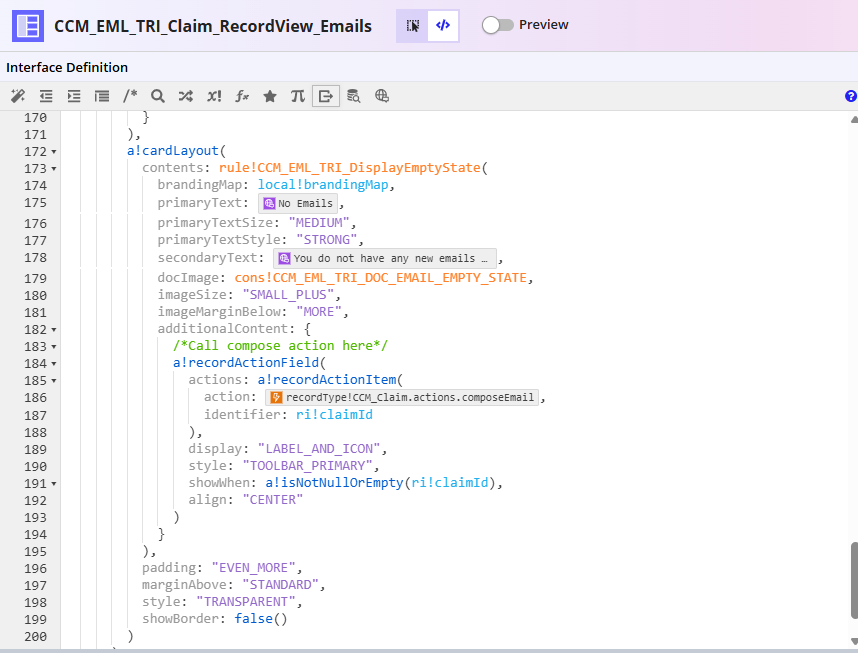Click a!recordActionItem on line 185
The width and height of the screenshot is (858, 663).
click(x=327, y=379)
